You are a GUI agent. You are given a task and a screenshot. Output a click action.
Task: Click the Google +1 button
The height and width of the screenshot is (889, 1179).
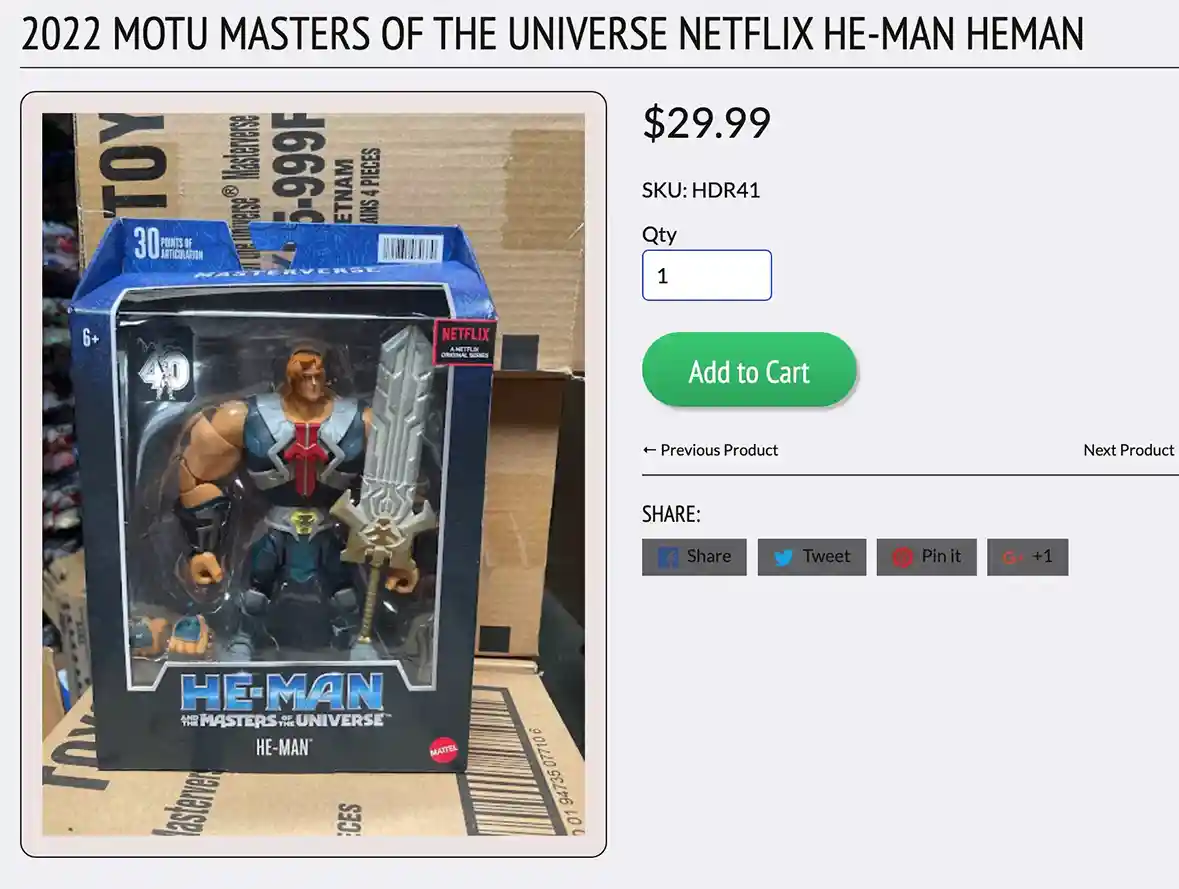1027,557
